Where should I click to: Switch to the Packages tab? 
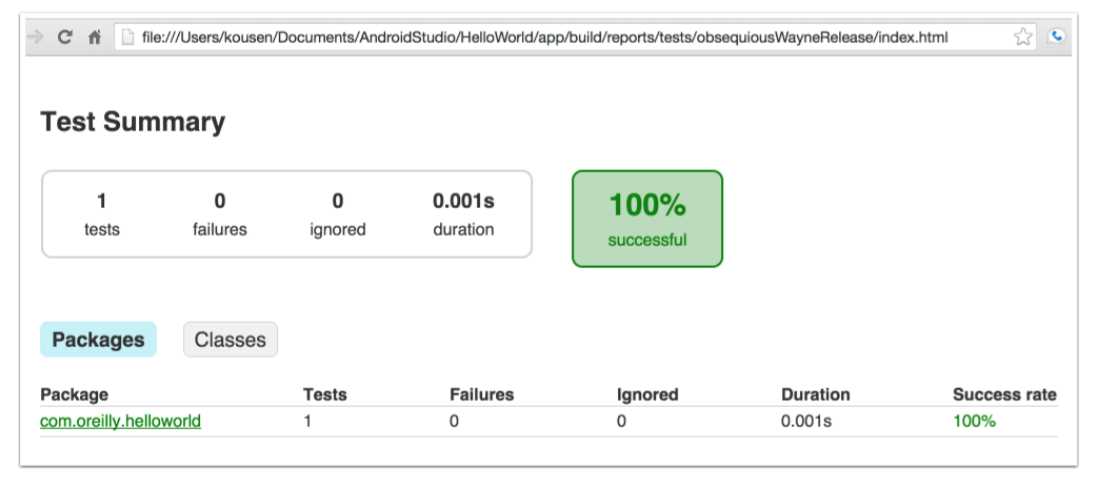(x=98, y=340)
